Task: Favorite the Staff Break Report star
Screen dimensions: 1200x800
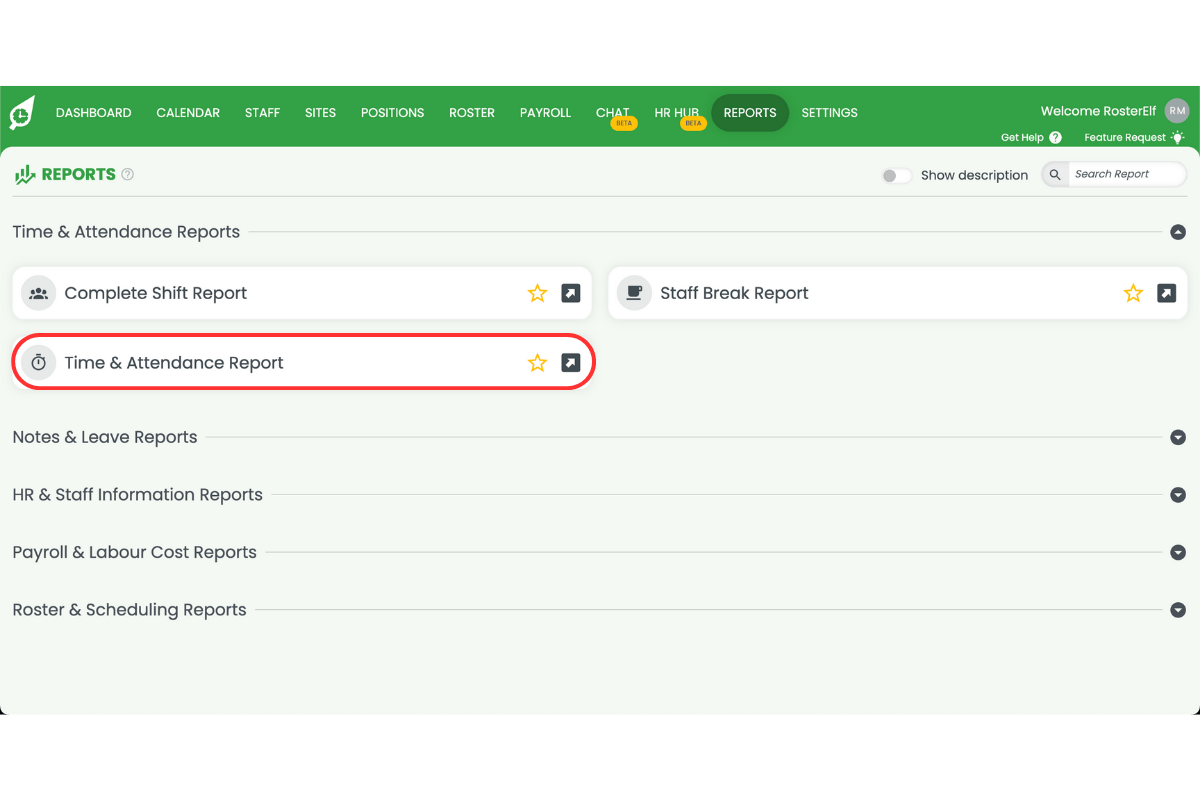Action: pyautogui.click(x=1132, y=292)
